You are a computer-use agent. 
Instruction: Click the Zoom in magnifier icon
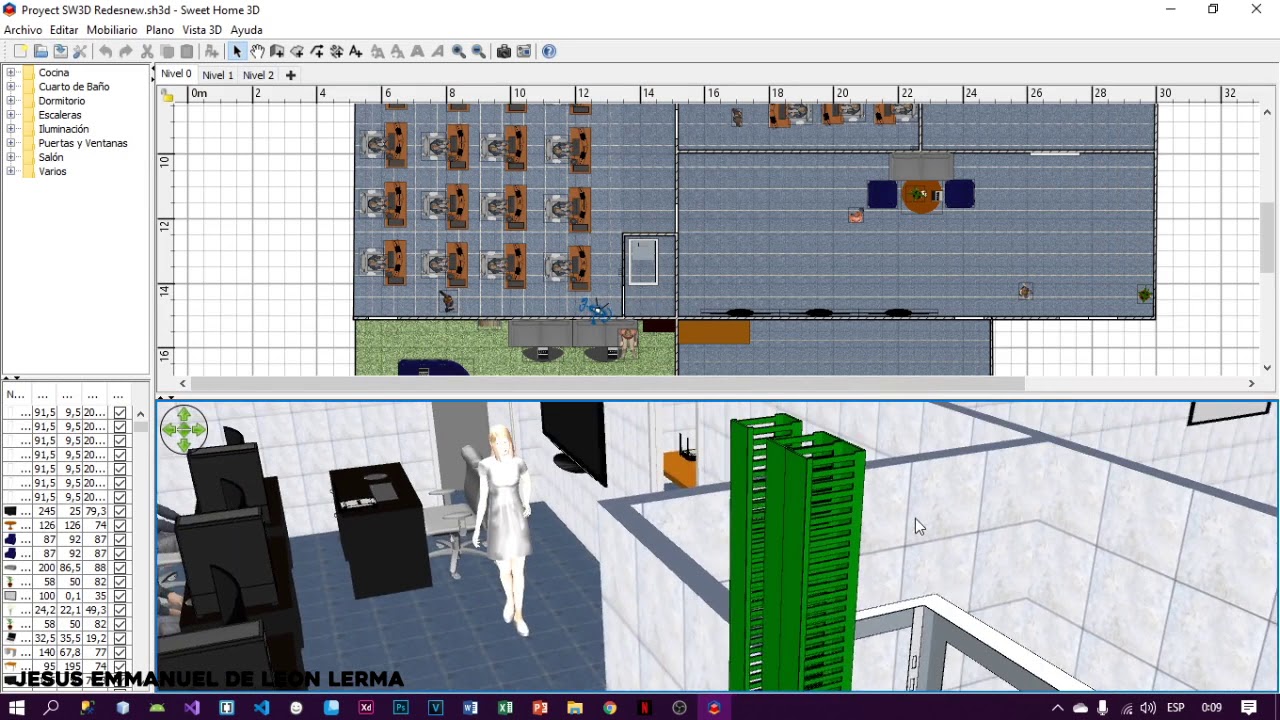[x=458, y=51]
